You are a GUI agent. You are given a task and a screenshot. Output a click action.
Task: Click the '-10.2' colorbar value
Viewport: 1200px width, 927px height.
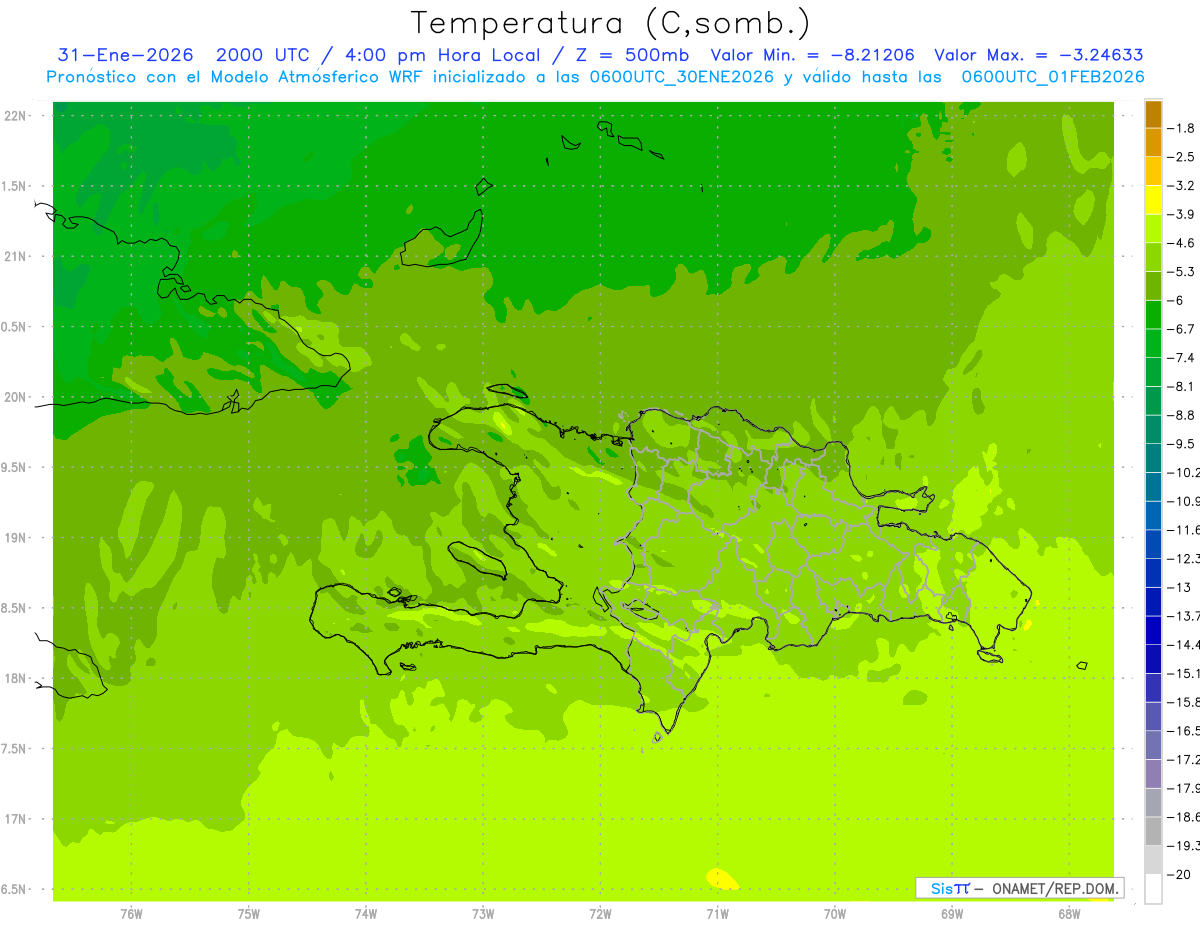[1183, 472]
